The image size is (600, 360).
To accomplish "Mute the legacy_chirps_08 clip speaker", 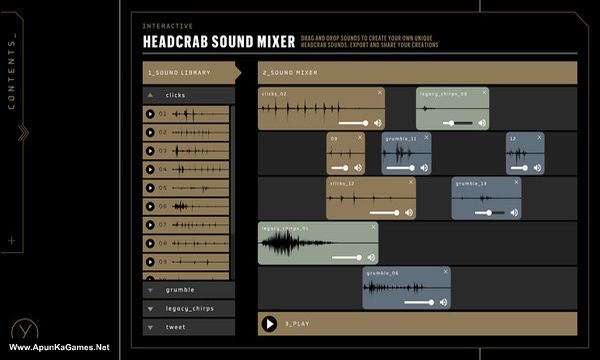I will point(482,123).
